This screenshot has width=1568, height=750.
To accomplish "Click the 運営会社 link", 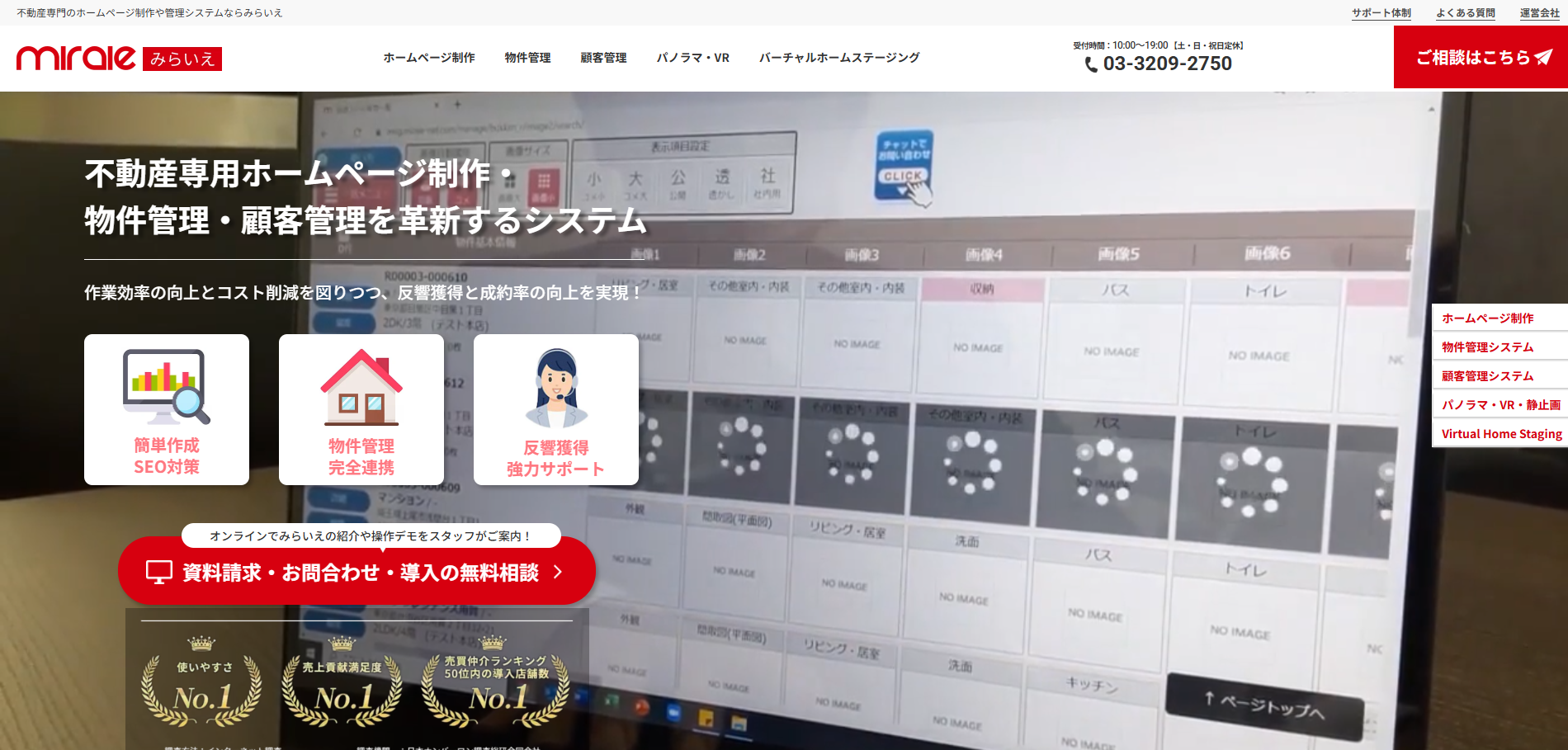I will (x=1540, y=13).
